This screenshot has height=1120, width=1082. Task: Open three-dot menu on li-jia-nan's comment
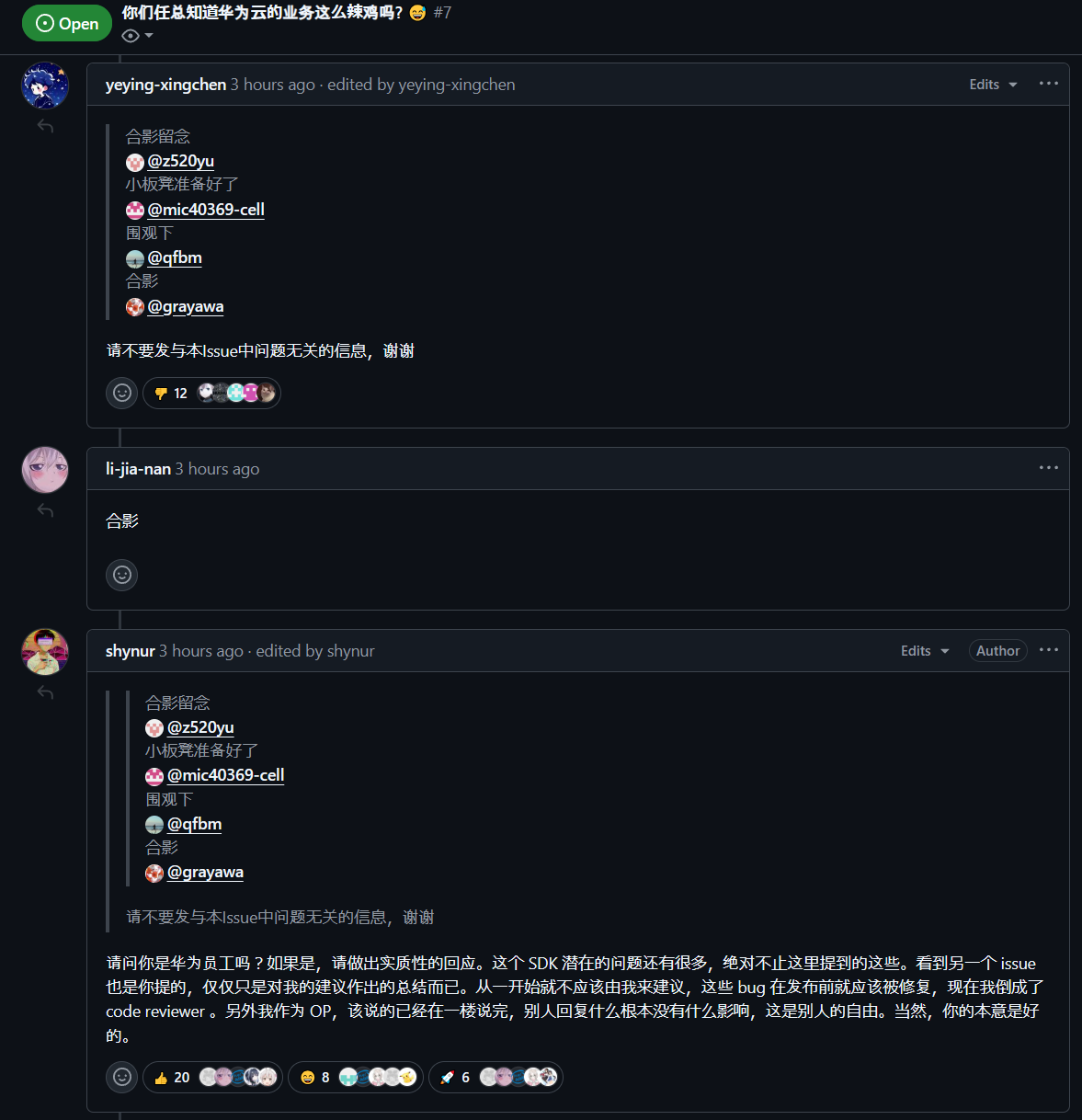point(1049,468)
